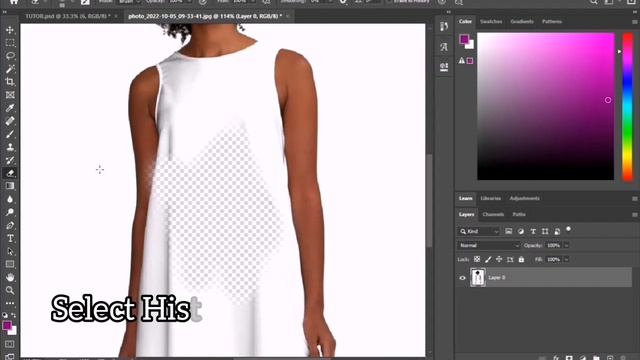Switch to the Gradients tab

tap(522, 21)
